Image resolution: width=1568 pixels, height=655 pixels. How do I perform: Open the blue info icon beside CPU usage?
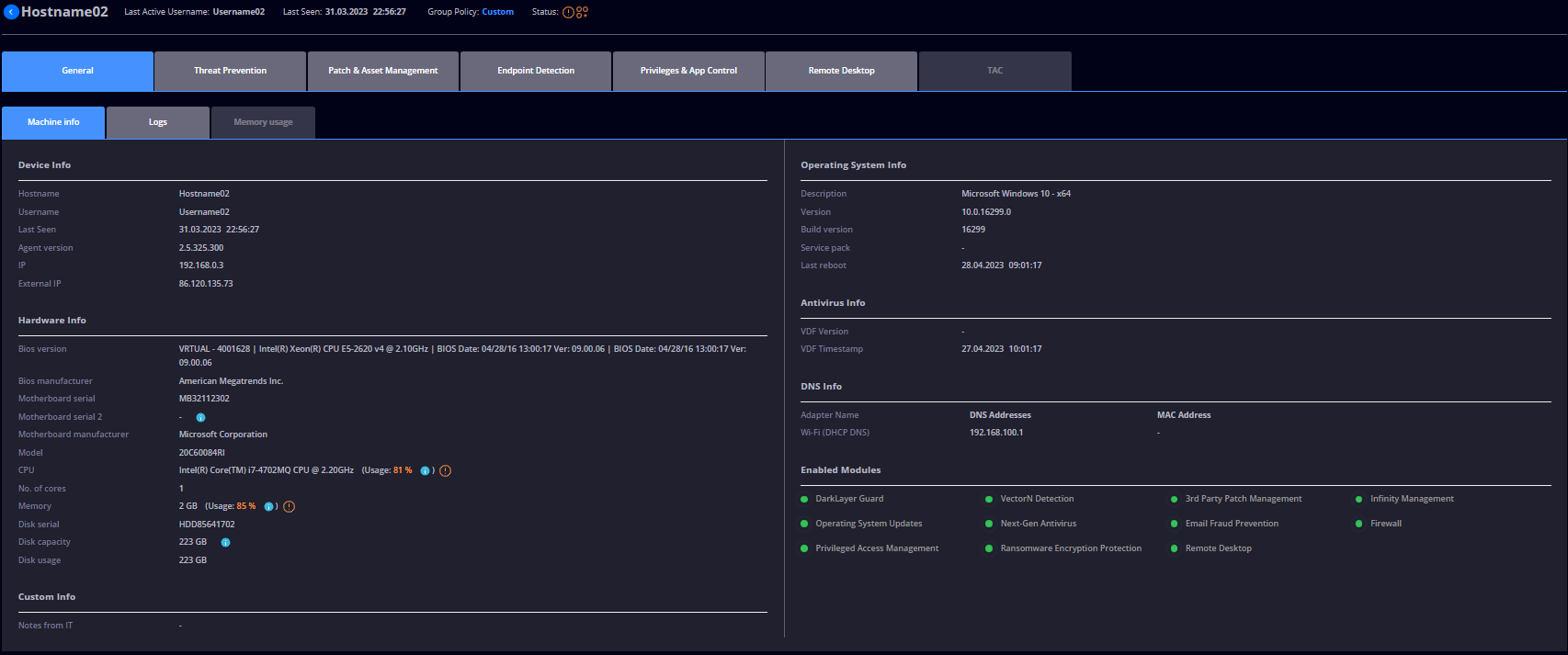tap(425, 470)
